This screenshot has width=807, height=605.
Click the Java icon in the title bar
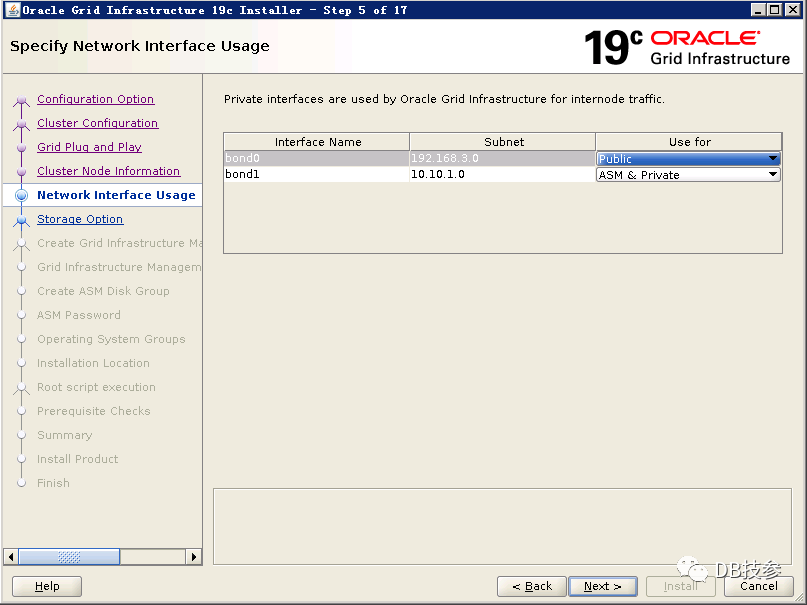[x=13, y=10]
